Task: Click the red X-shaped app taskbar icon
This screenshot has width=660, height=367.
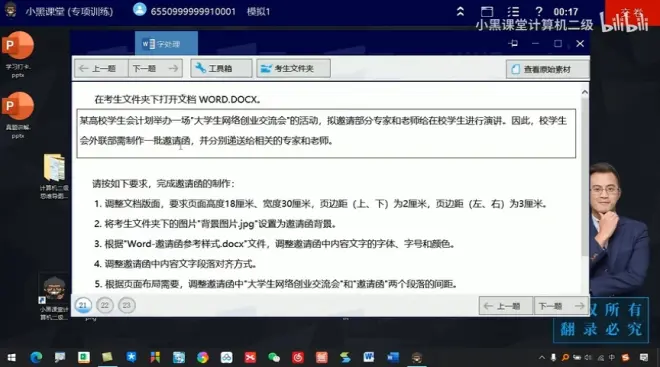Action: (x=250, y=357)
